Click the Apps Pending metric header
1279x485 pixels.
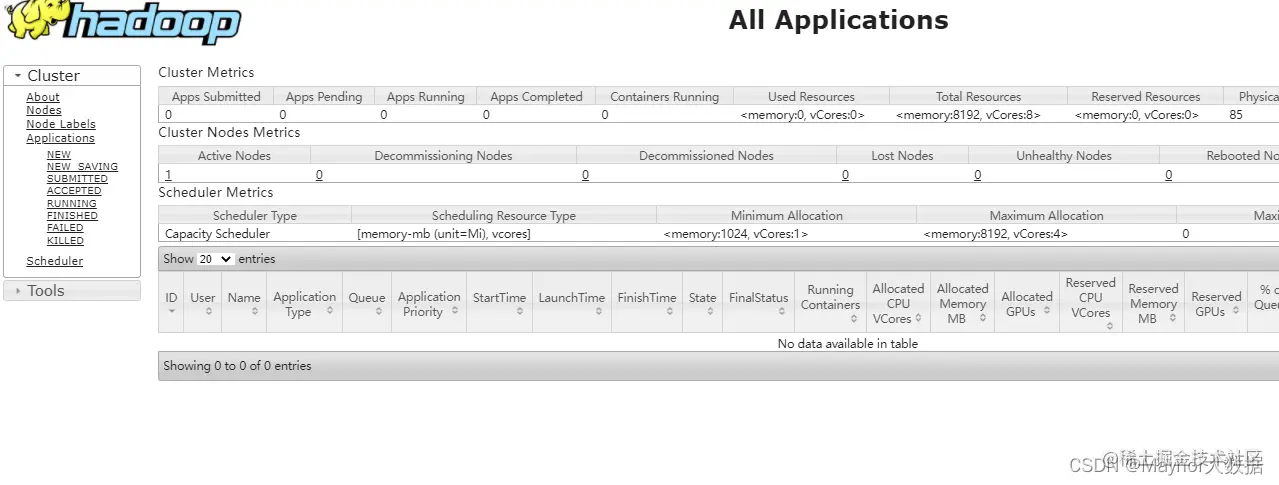[324, 97]
